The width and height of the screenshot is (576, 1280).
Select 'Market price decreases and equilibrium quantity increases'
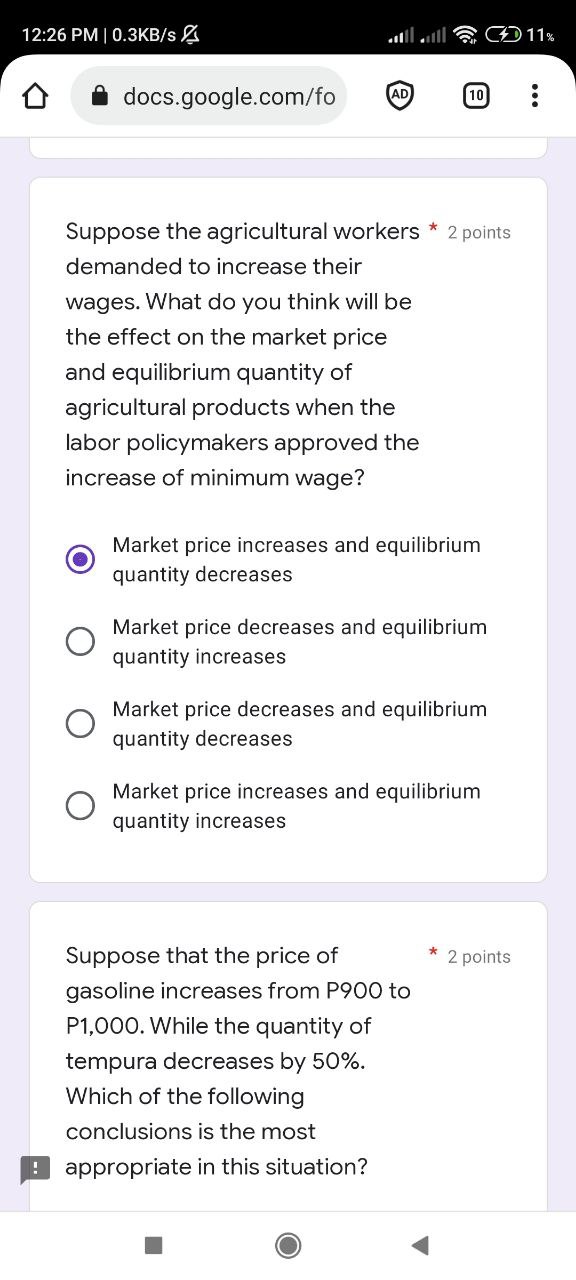click(80, 641)
